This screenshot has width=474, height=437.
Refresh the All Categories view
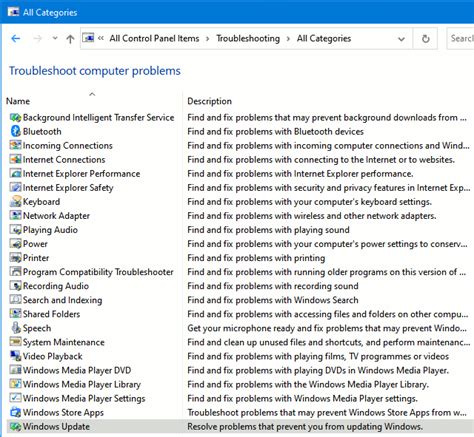click(425, 39)
